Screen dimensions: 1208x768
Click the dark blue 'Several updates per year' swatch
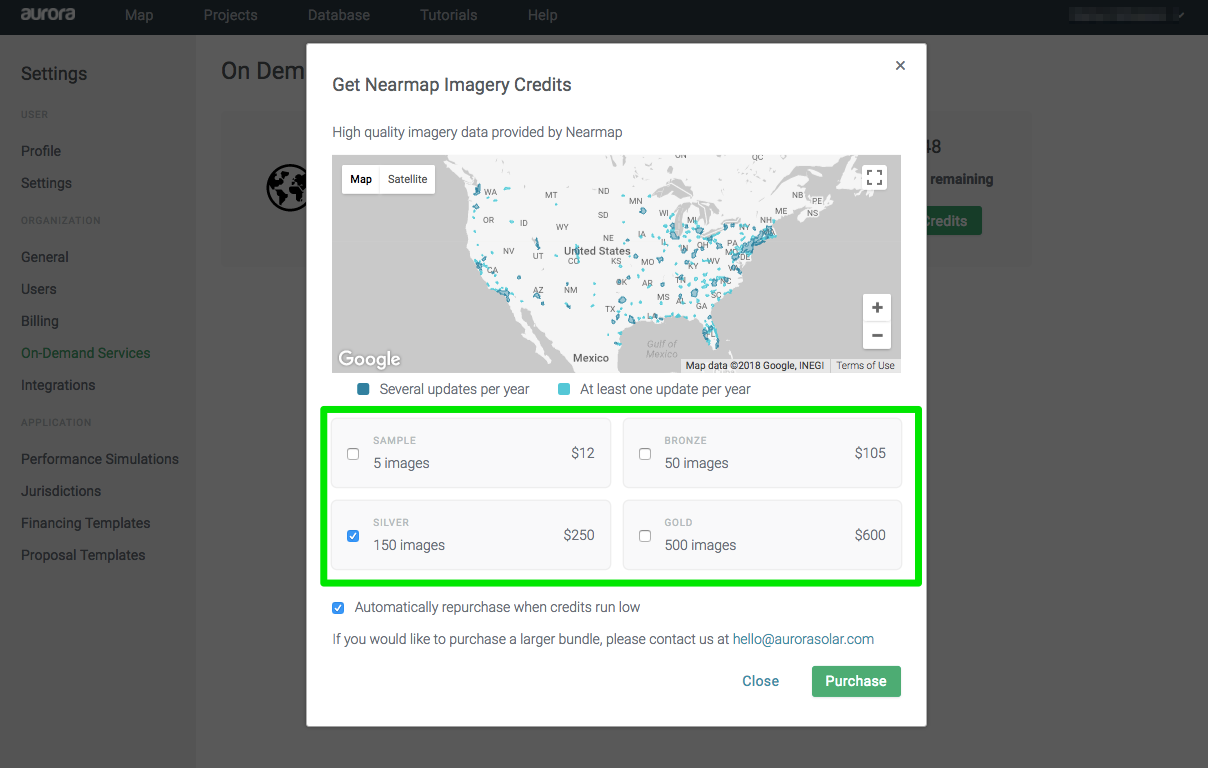[364, 389]
